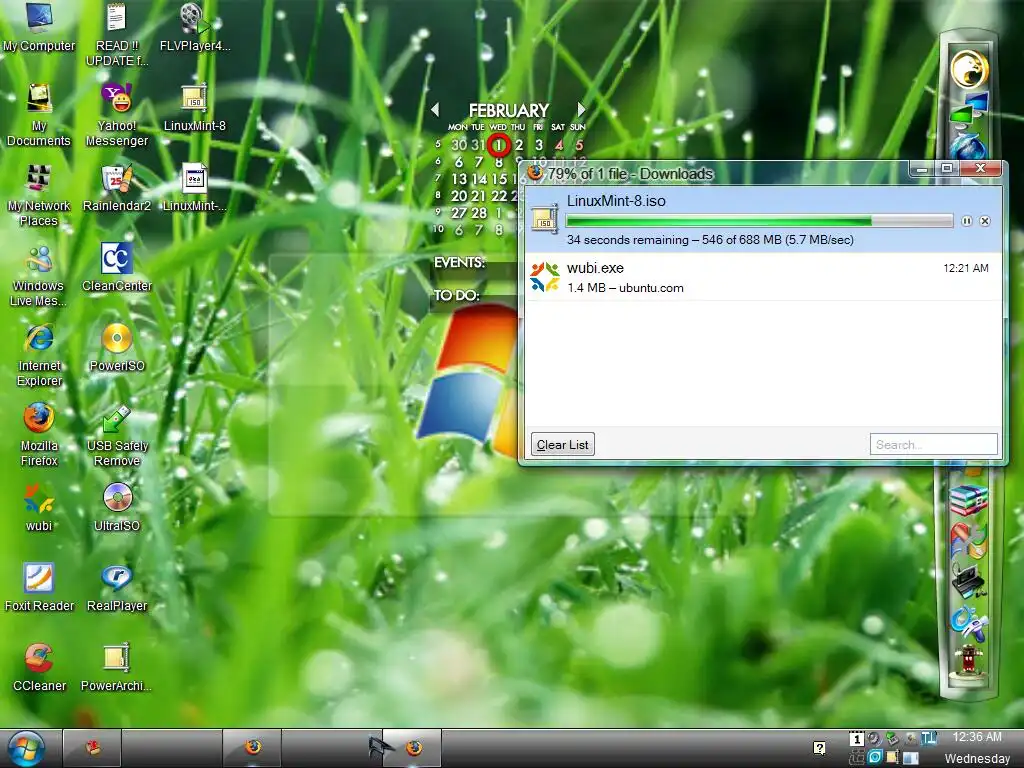Launch Yahoo! Messenger from the desktop
1024x768 pixels.
coord(117,115)
